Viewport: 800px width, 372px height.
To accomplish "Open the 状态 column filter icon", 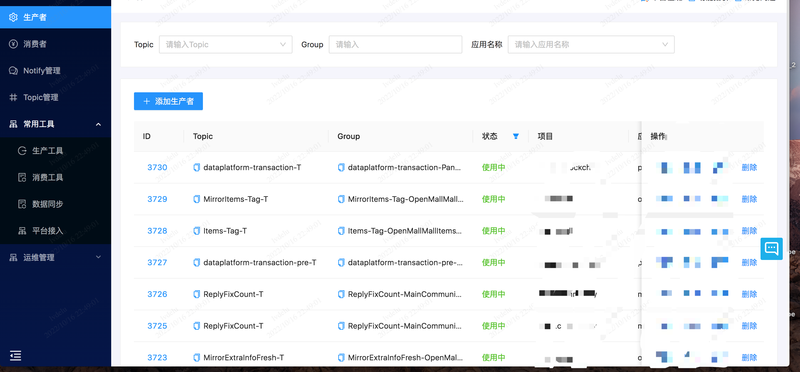I will [x=516, y=136].
